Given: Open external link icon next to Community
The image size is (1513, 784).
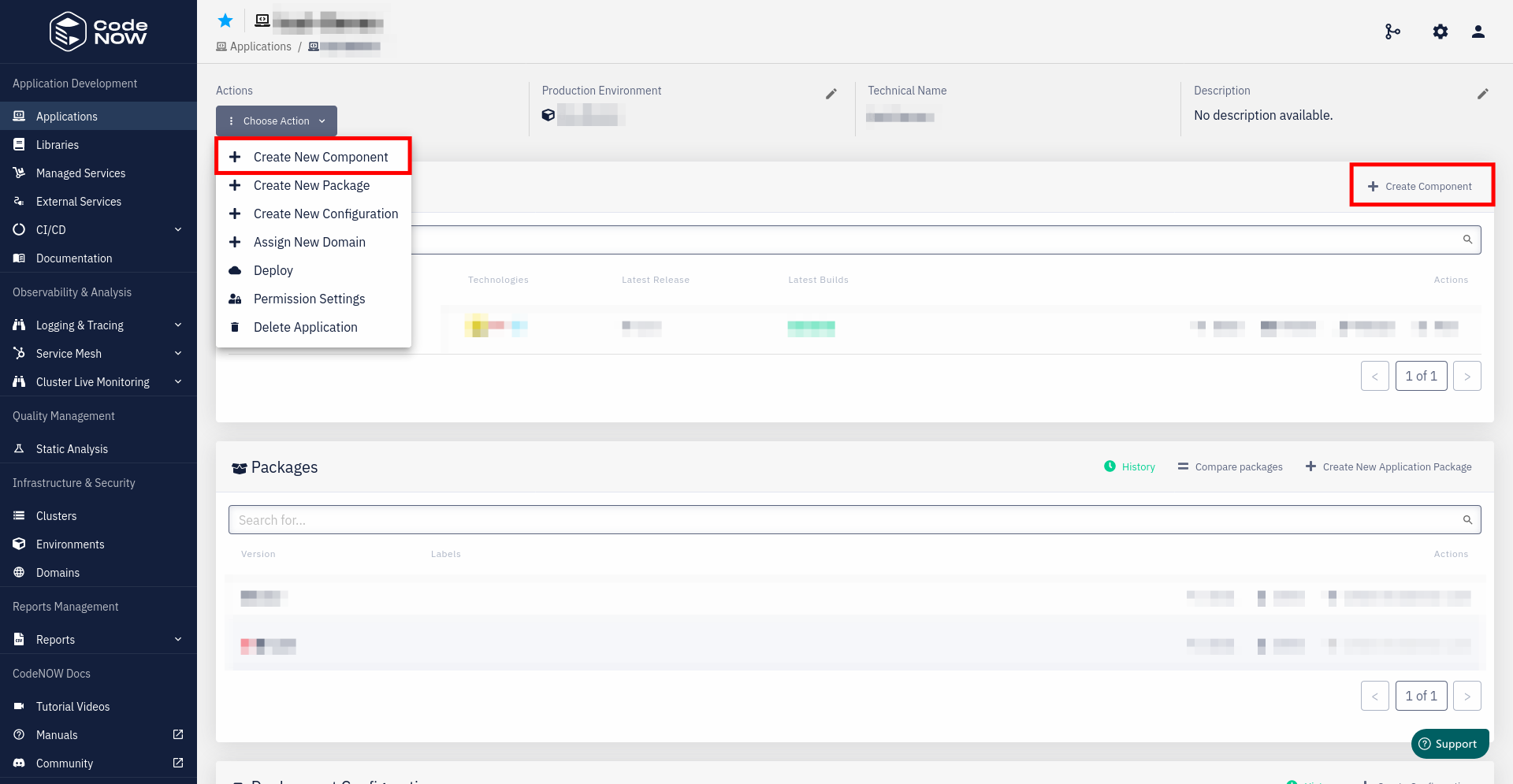Looking at the screenshot, I should coord(178,763).
